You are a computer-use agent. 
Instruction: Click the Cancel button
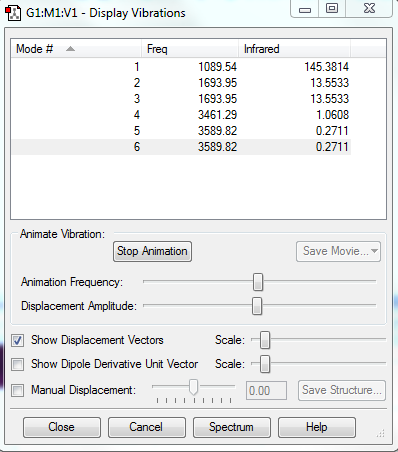point(147,427)
